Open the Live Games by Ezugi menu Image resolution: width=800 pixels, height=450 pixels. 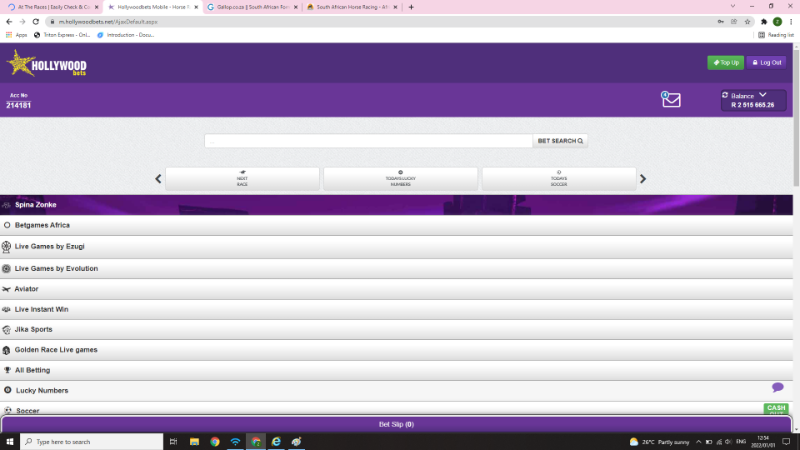coord(56,245)
